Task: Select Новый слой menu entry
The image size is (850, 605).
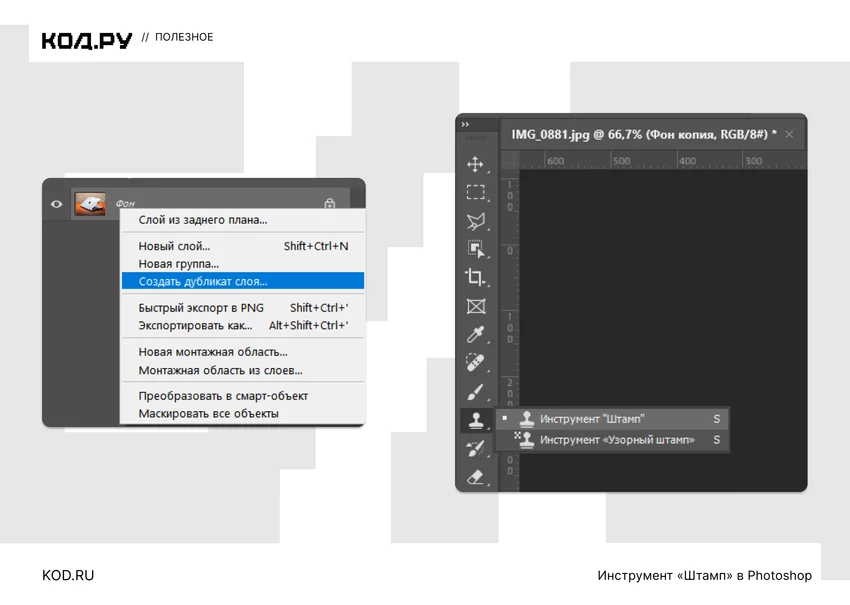Action: click(x=243, y=246)
